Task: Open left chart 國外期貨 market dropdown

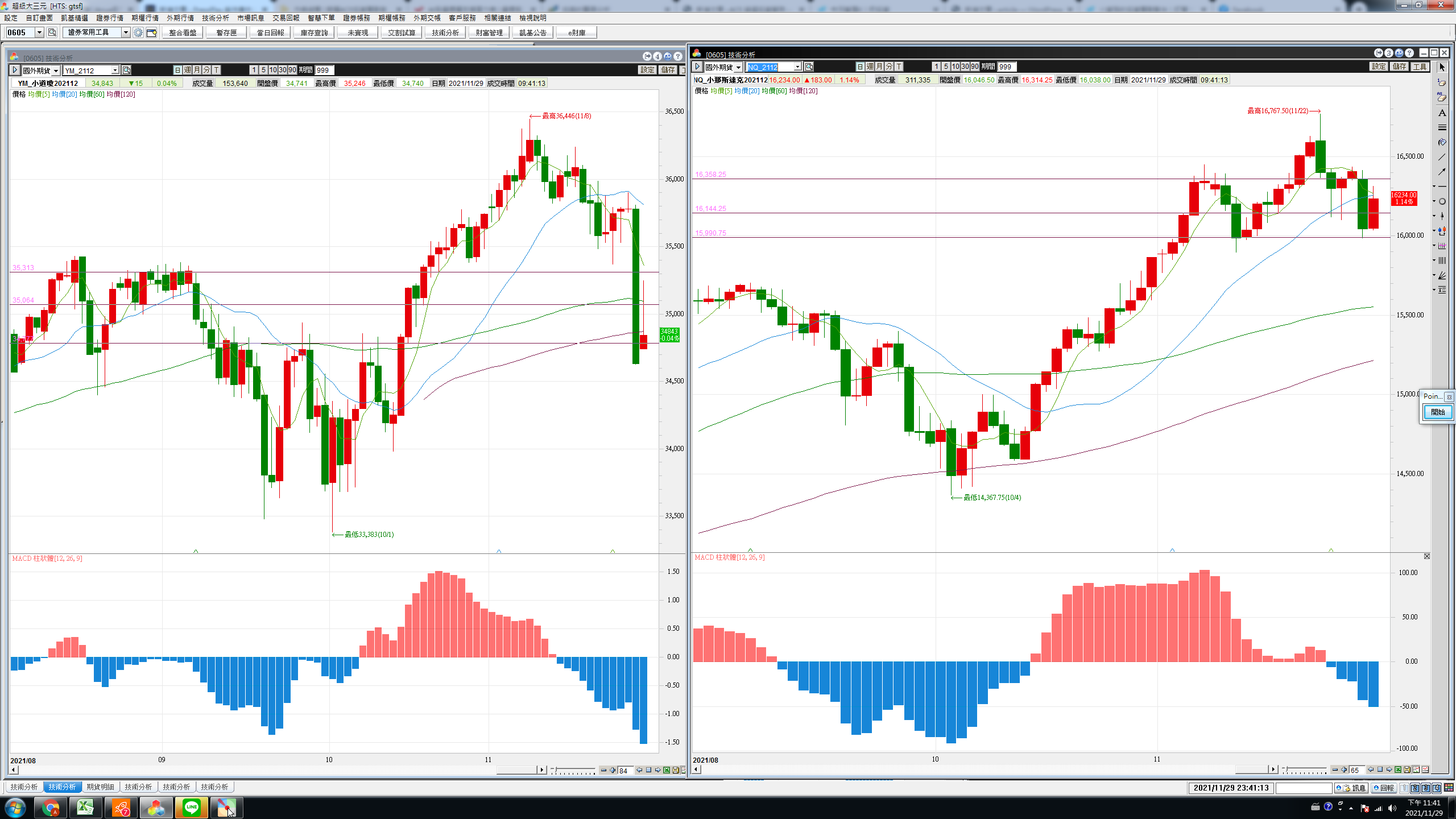Action: tap(56, 71)
